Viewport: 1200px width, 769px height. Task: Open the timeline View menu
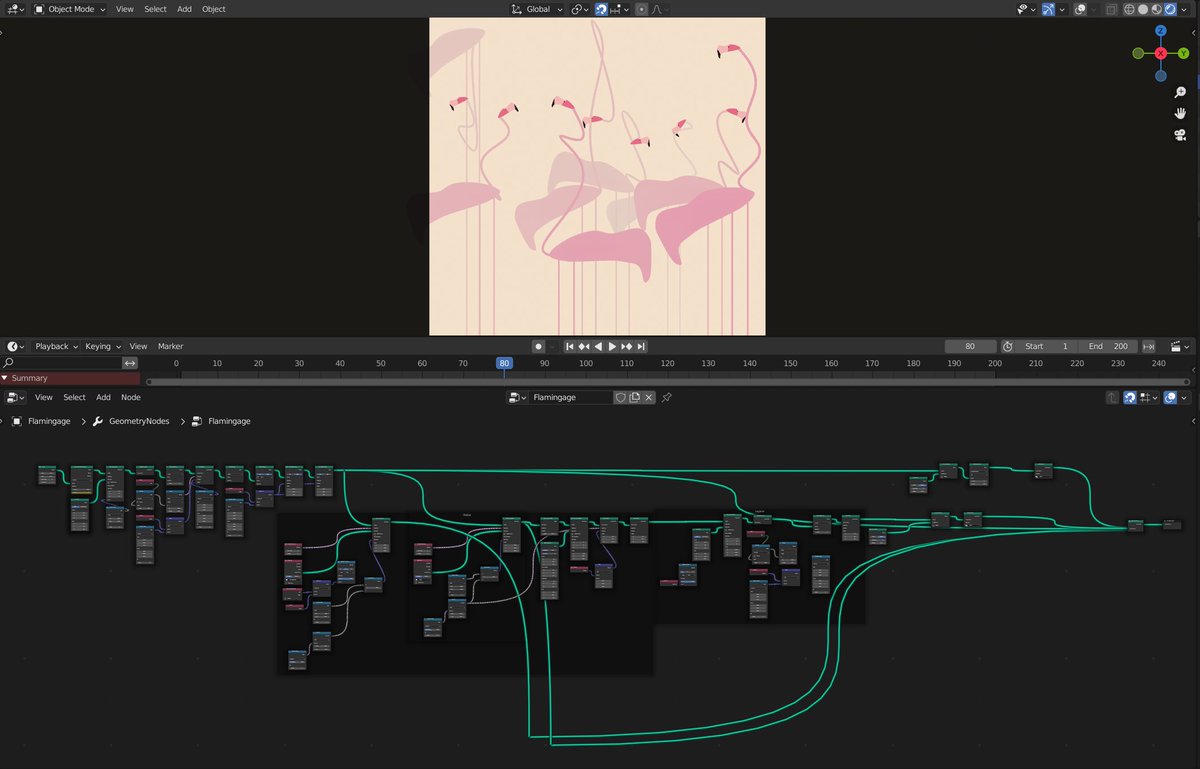tap(138, 346)
